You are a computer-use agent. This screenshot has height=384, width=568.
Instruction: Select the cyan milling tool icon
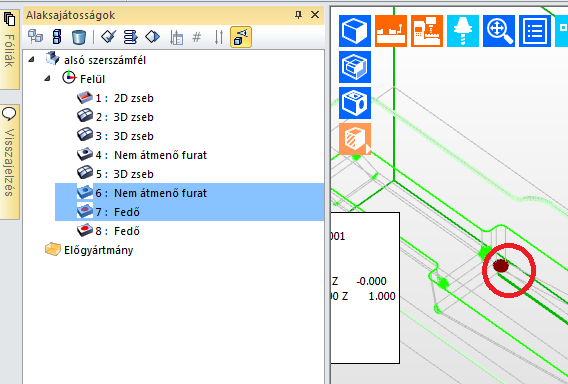coord(463,31)
